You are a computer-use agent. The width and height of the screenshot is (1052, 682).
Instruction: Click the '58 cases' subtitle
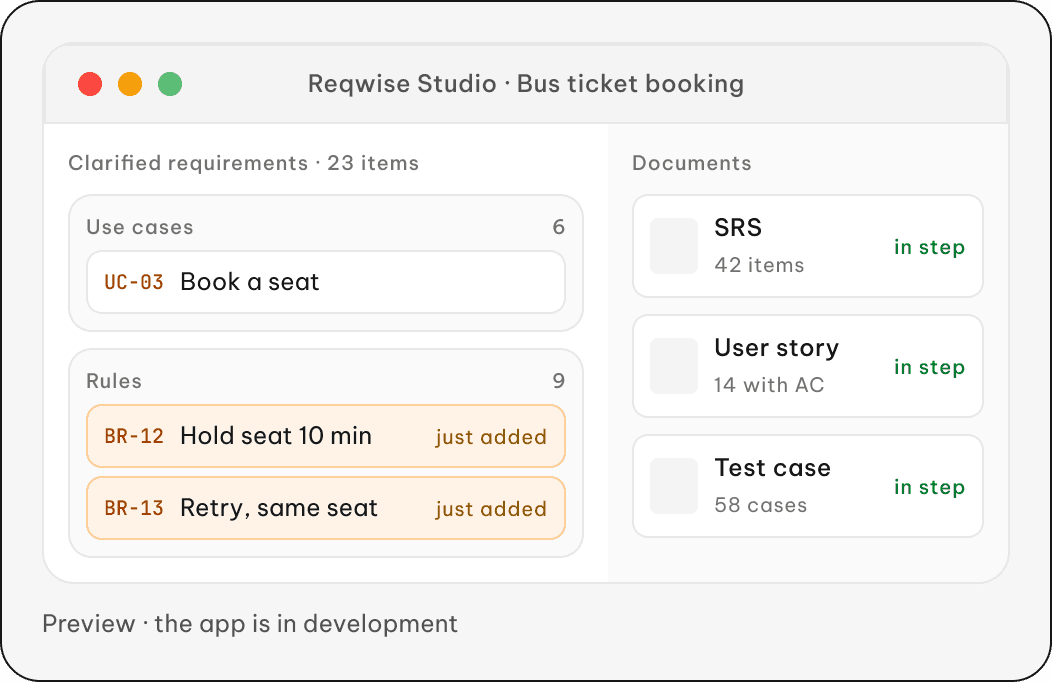click(761, 505)
